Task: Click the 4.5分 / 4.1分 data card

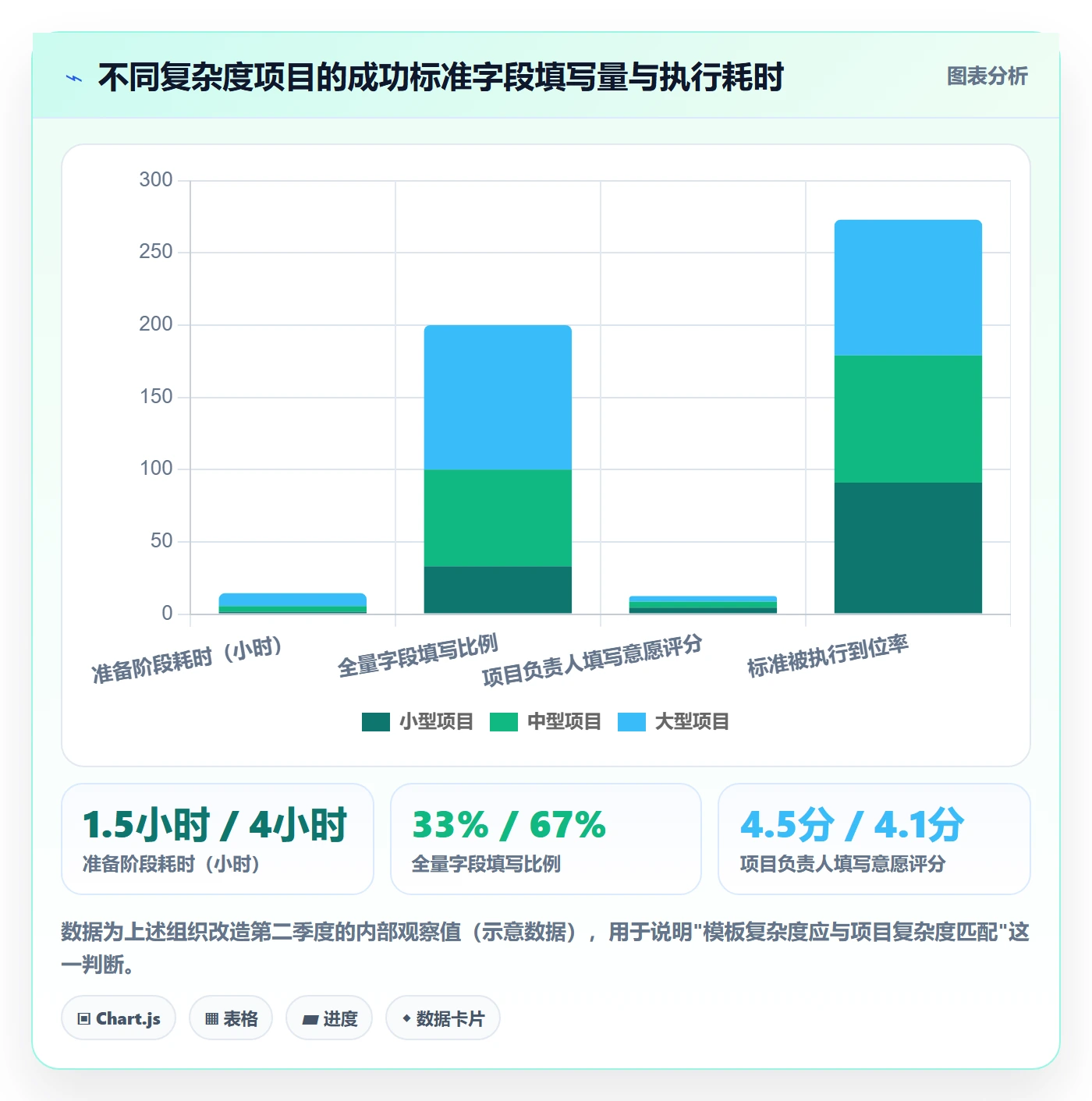Action: [x=874, y=839]
